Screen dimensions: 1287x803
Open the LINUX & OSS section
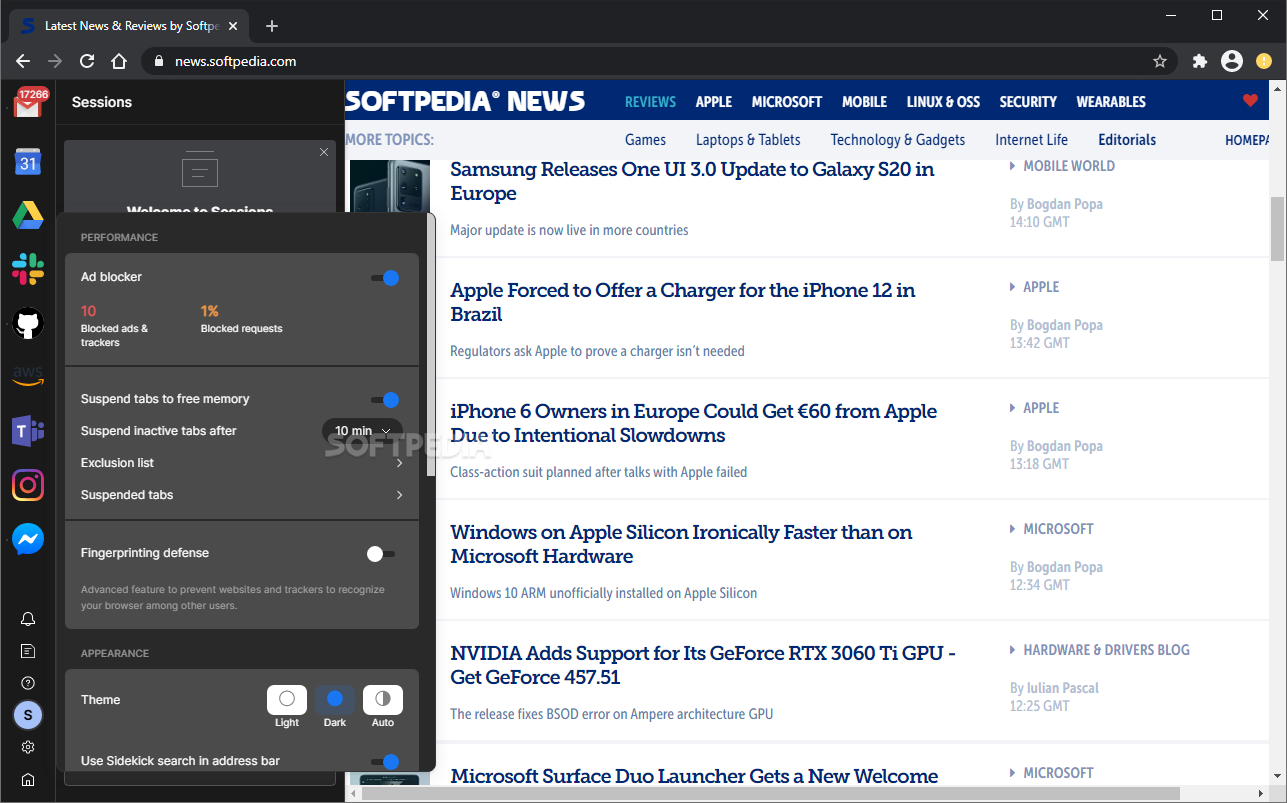[943, 102]
